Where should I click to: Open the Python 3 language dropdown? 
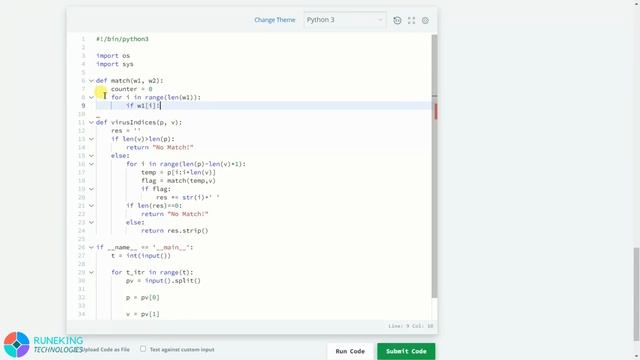pyautogui.click(x=345, y=20)
